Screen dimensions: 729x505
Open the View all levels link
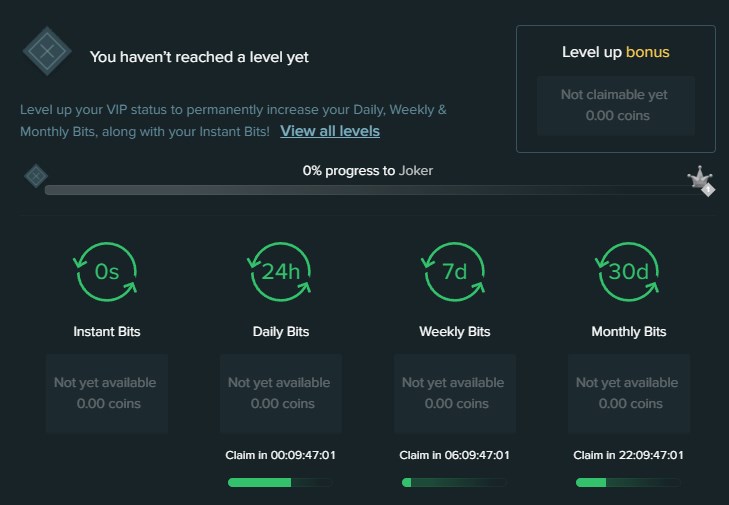coord(330,131)
